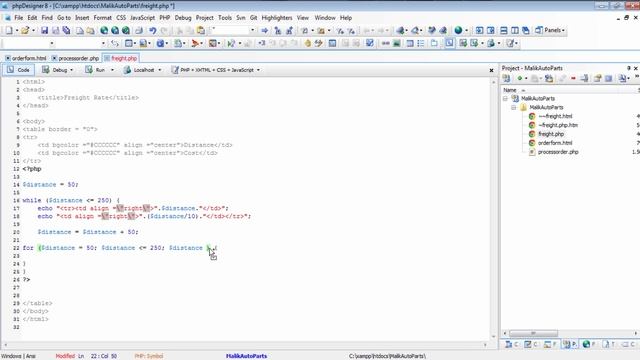Screen dimensions: 640x360
Task: Open the Highlighters menu
Action: coord(277,18)
